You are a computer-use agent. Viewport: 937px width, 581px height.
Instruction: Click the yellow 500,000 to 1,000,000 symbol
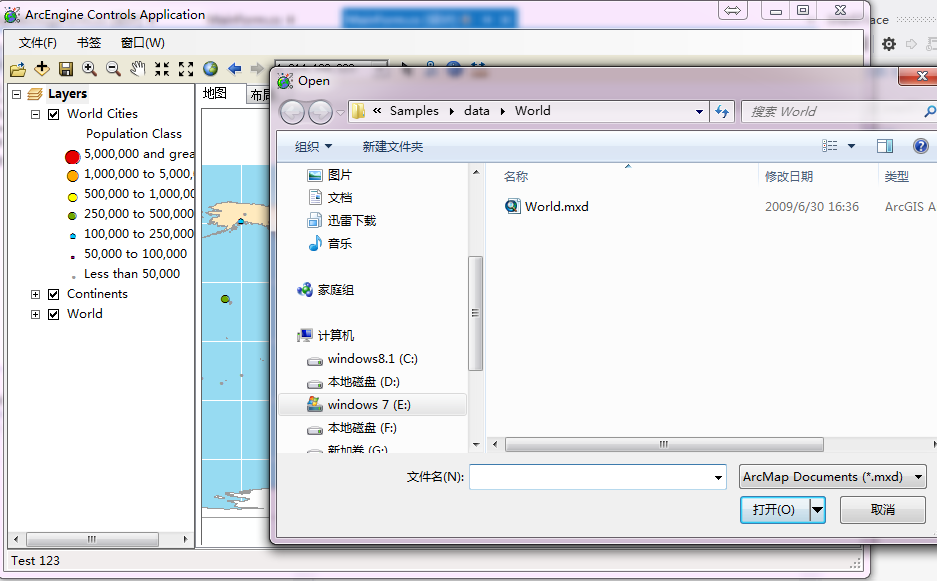(x=72, y=197)
